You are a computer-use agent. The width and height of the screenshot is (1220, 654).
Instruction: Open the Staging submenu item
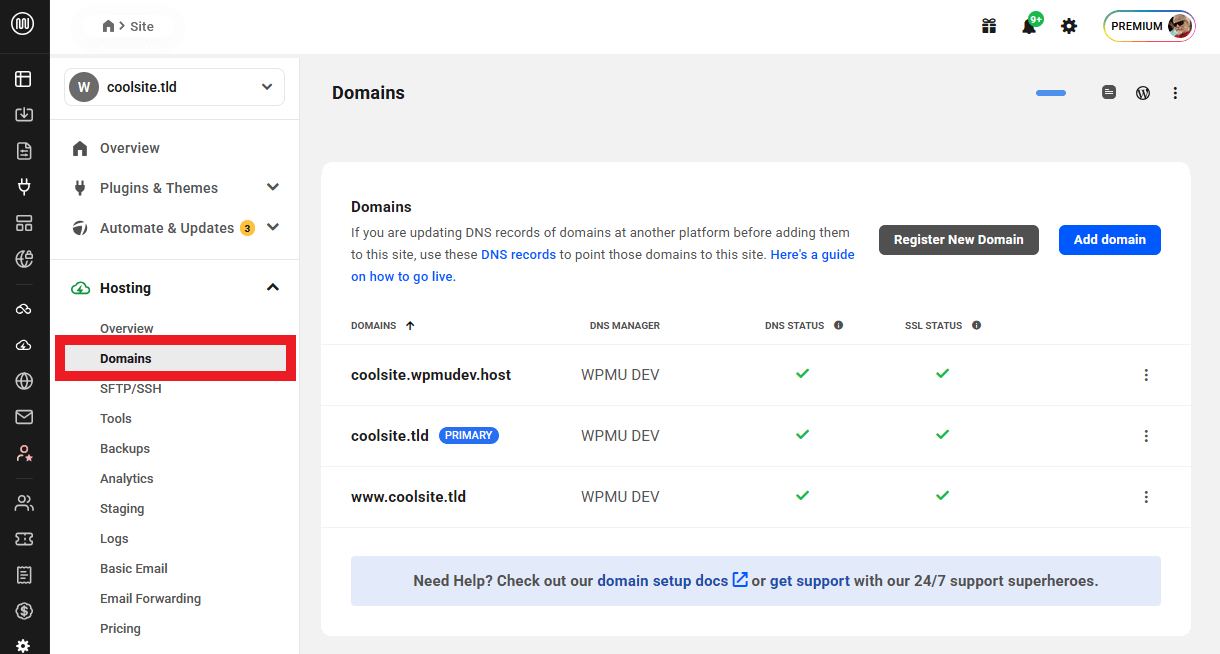click(122, 508)
